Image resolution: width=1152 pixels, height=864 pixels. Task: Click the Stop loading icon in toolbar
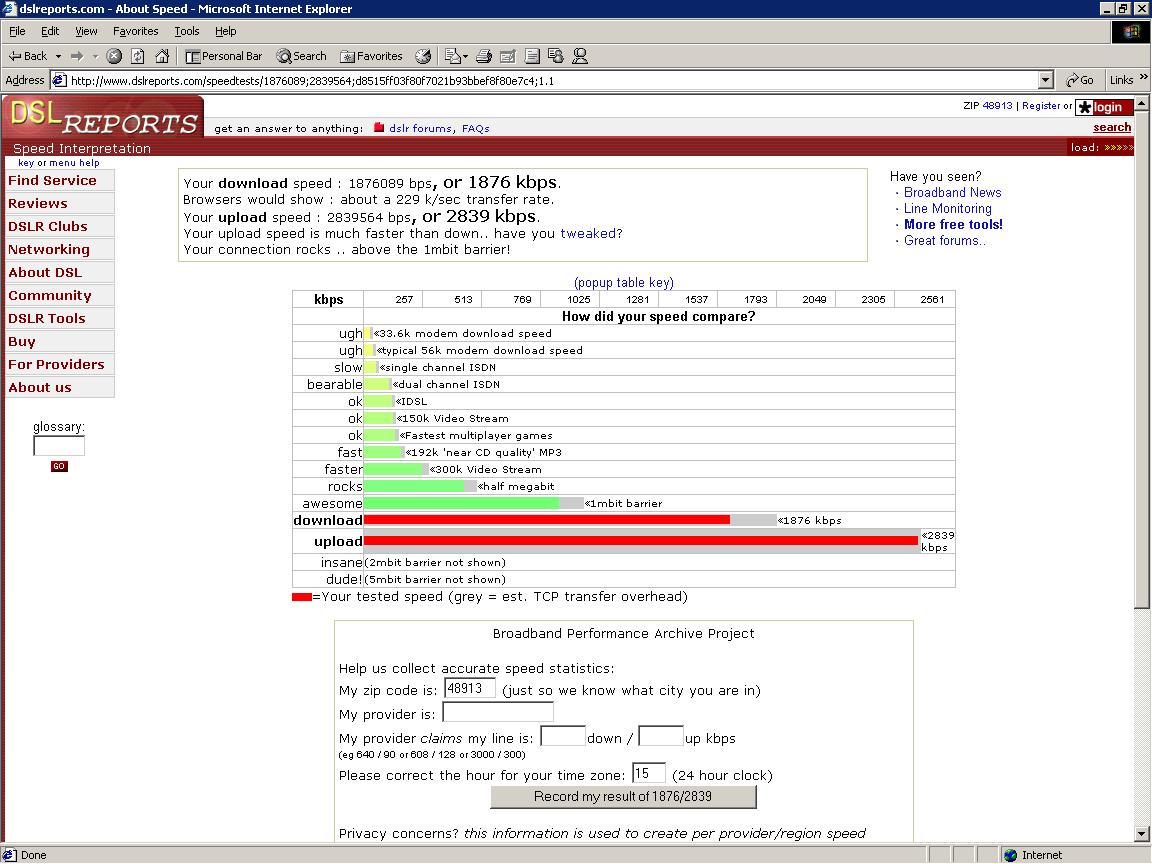(x=114, y=57)
